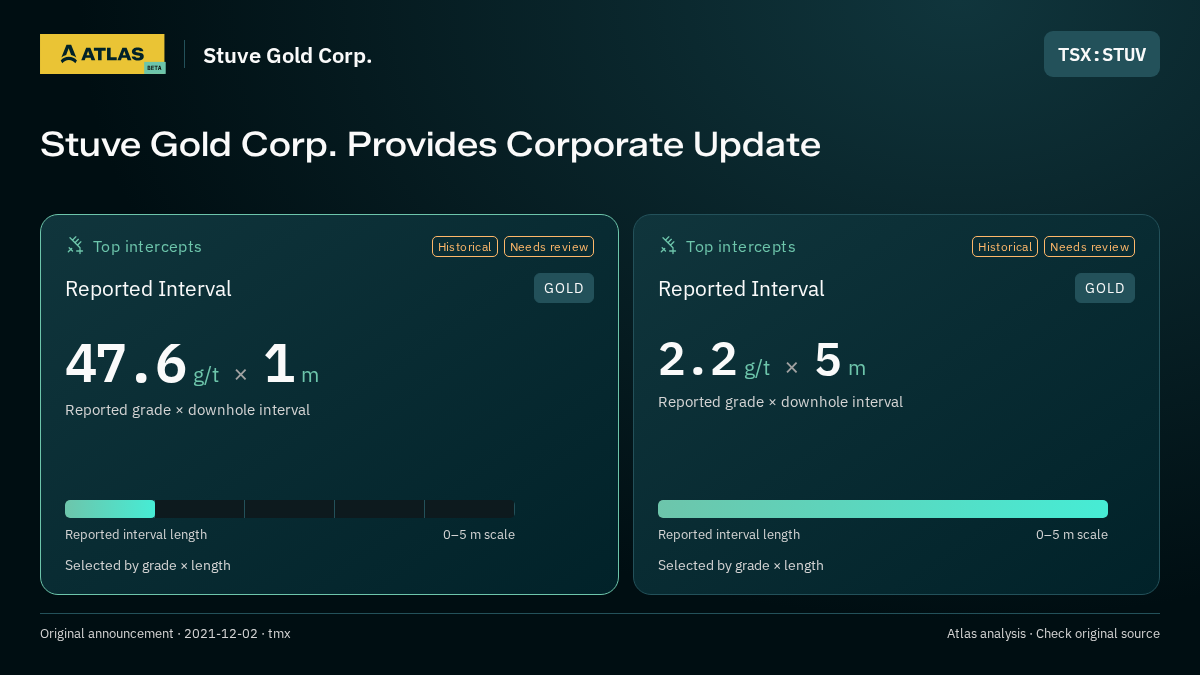Click Selected by grade × length in the 47.6 g/t card
Screen dimensions: 1200x675
(148, 566)
